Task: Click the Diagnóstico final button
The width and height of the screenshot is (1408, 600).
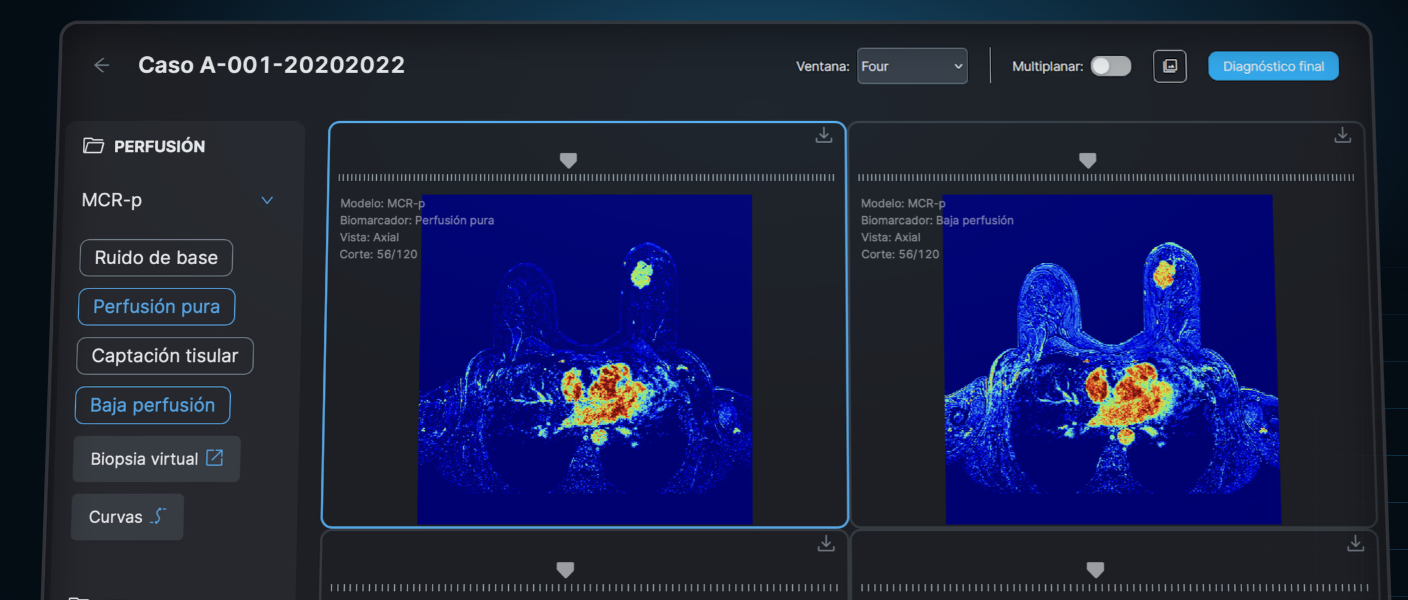Action: (x=1272, y=66)
